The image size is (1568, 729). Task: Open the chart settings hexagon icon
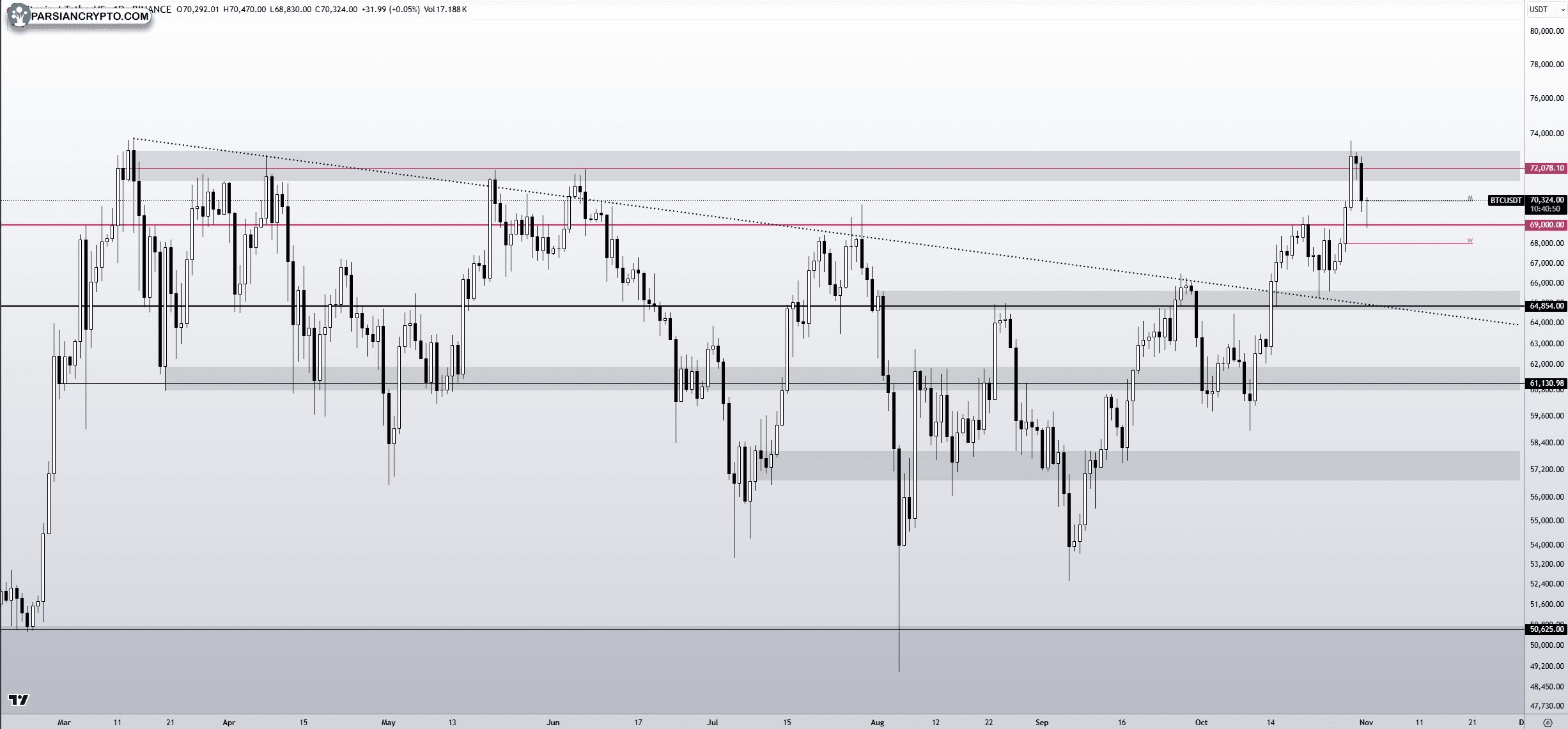1548,723
